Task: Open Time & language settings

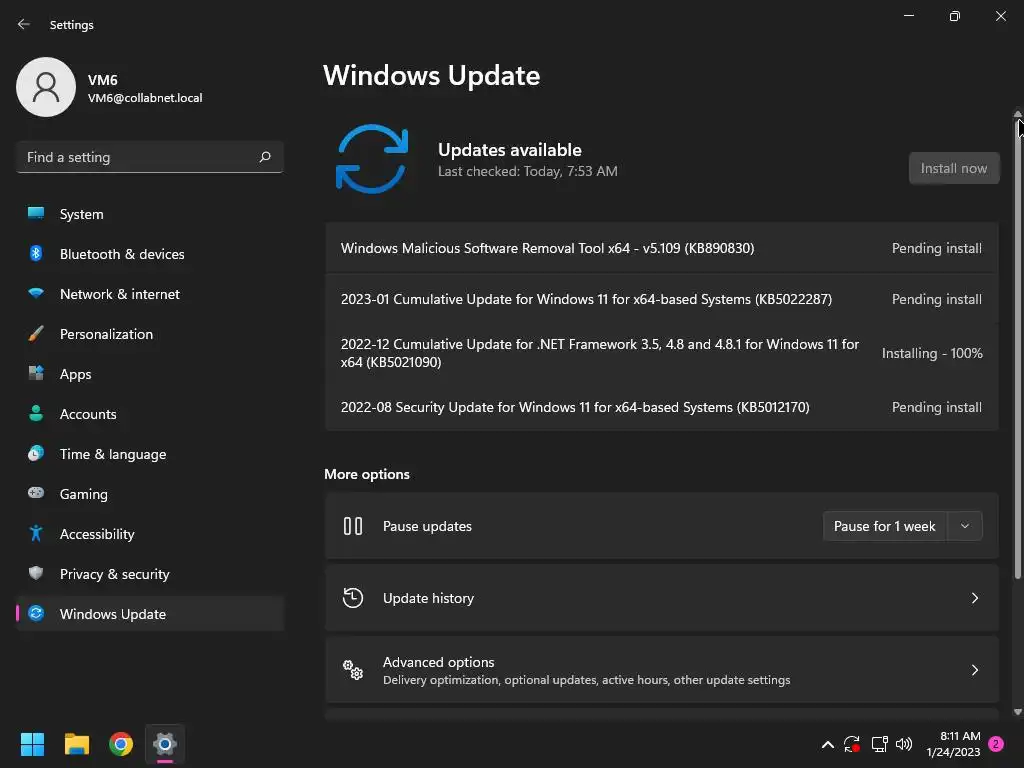Action: (x=150, y=454)
